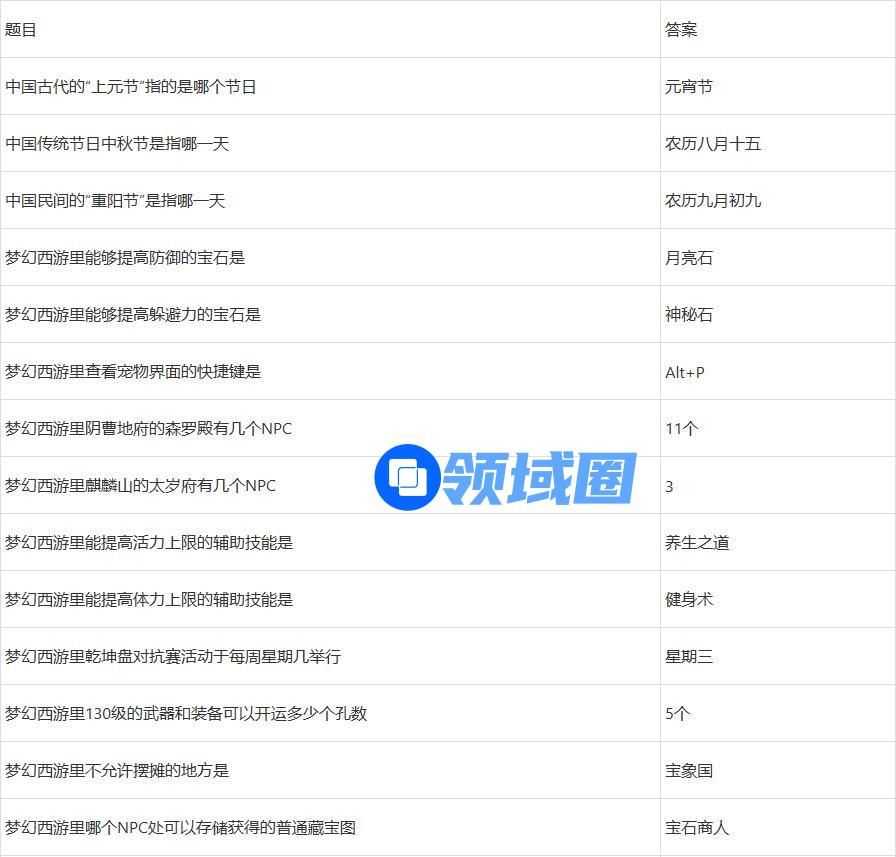Click the Alt+P shortcut answer
This screenshot has width=896, height=857.
pyautogui.click(x=685, y=372)
